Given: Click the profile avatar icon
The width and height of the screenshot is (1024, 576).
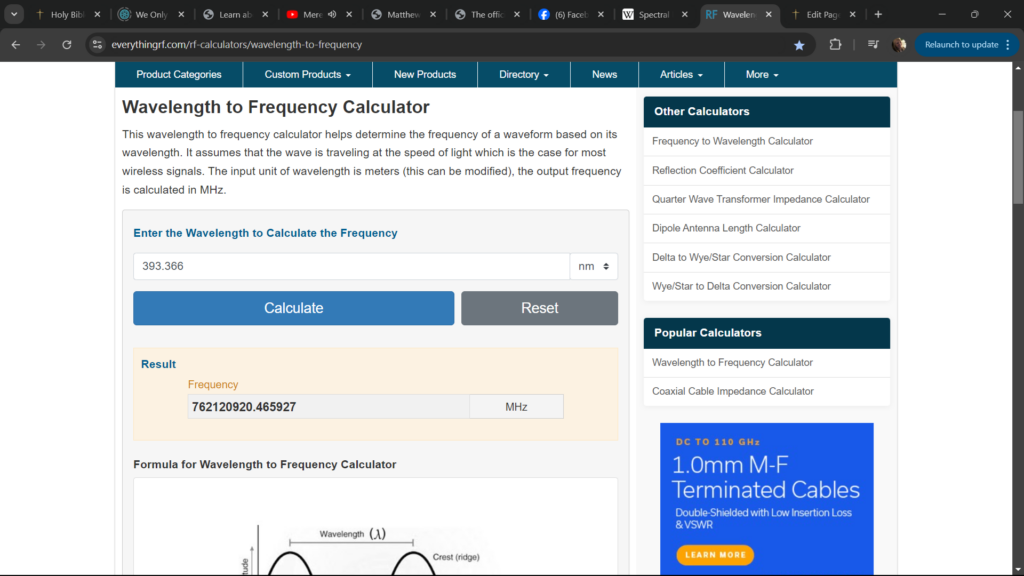Looking at the screenshot, I should click(899, 45).
